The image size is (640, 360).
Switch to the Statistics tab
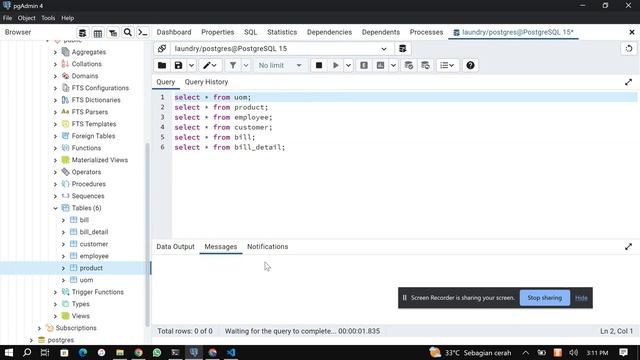point(282,32)
